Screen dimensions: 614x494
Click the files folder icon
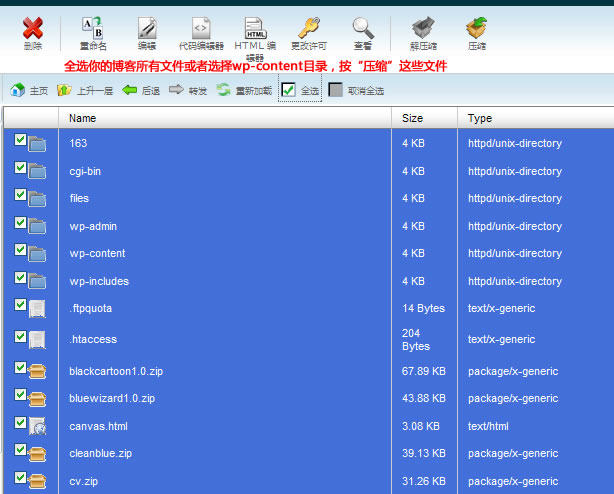pos(37,199)
